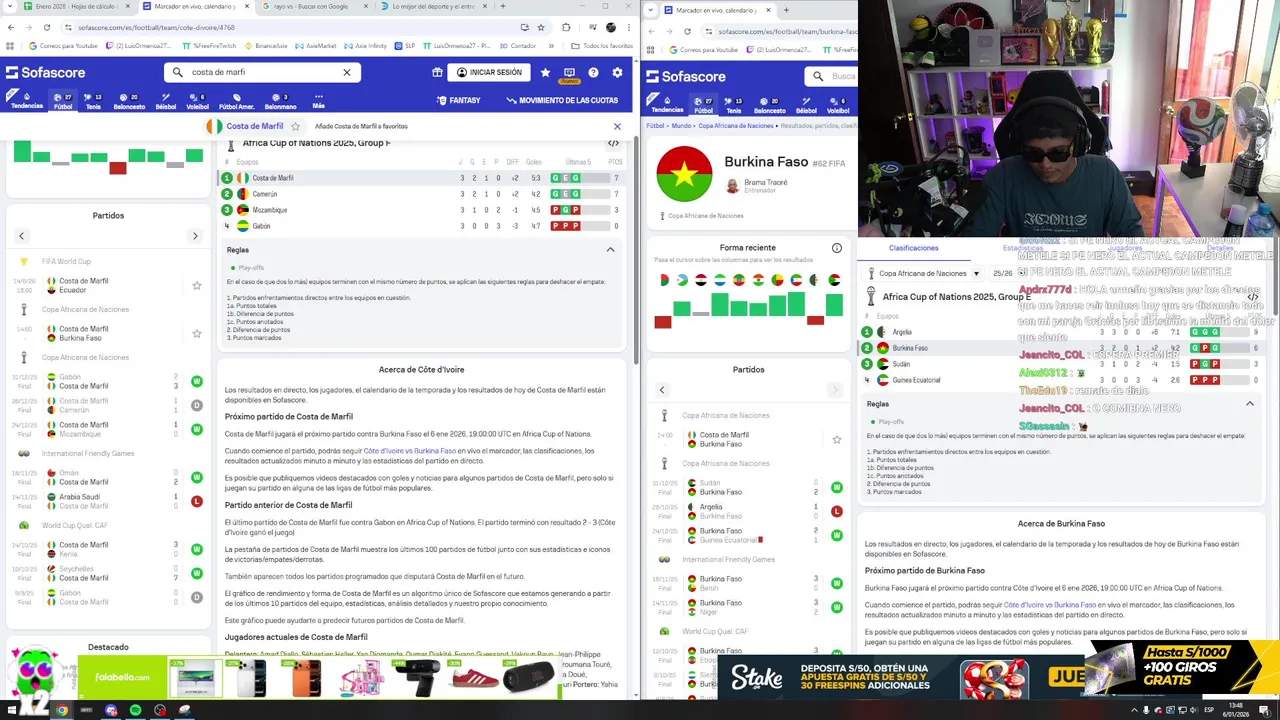This screenshot has height=720, width=1280.
Task: Toggle alert for upcoming match in right window
Action: (x=837, y=439)
